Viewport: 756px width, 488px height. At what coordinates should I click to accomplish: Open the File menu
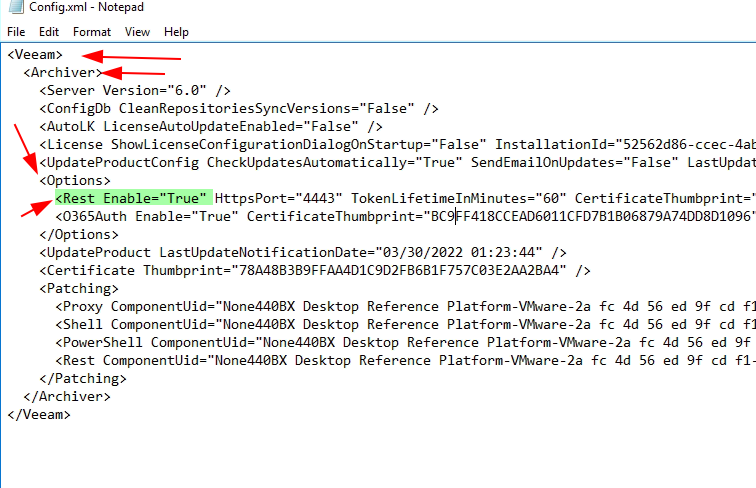(16, 32)
